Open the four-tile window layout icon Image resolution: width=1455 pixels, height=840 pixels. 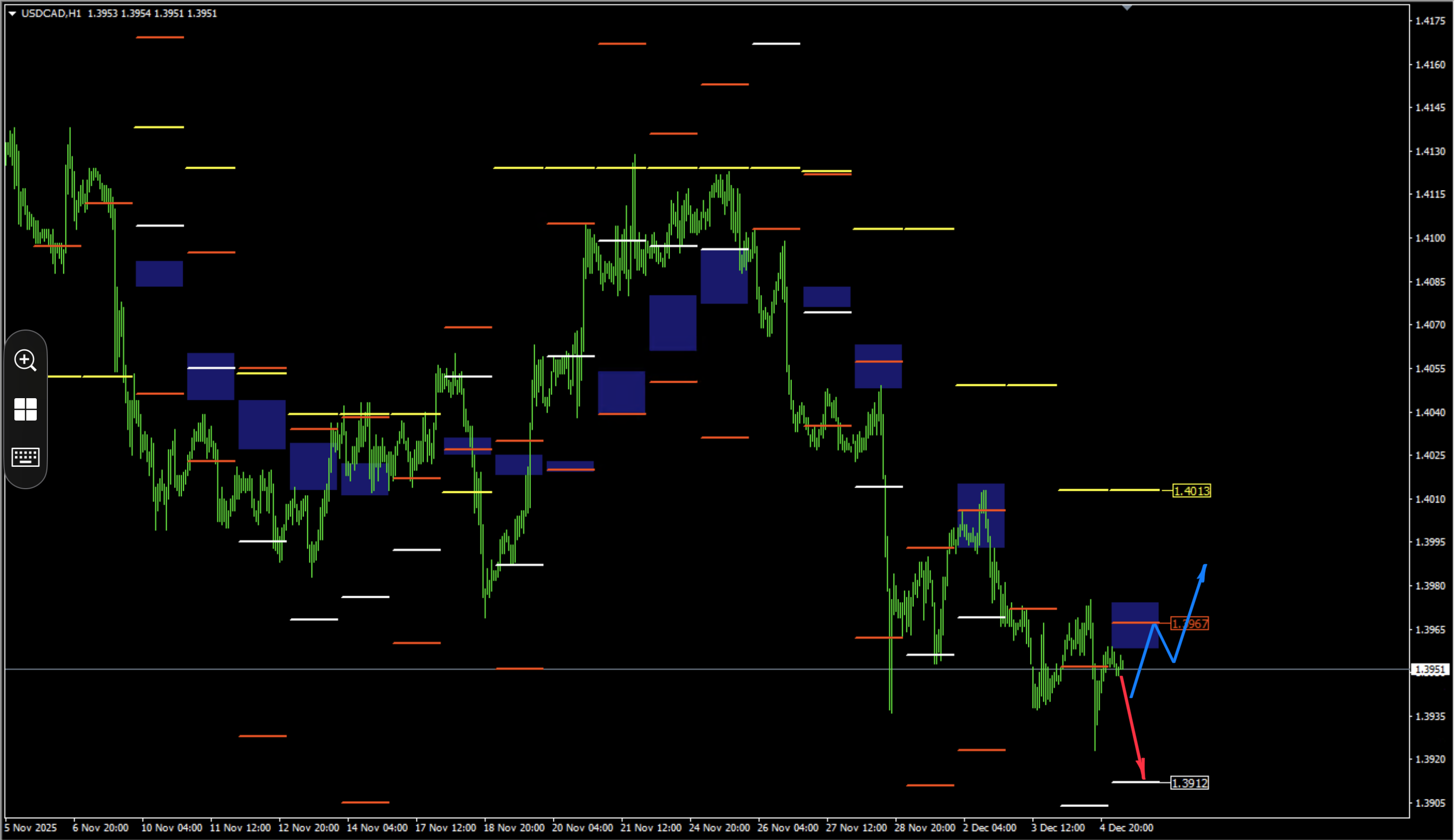[x=26, y=409]
